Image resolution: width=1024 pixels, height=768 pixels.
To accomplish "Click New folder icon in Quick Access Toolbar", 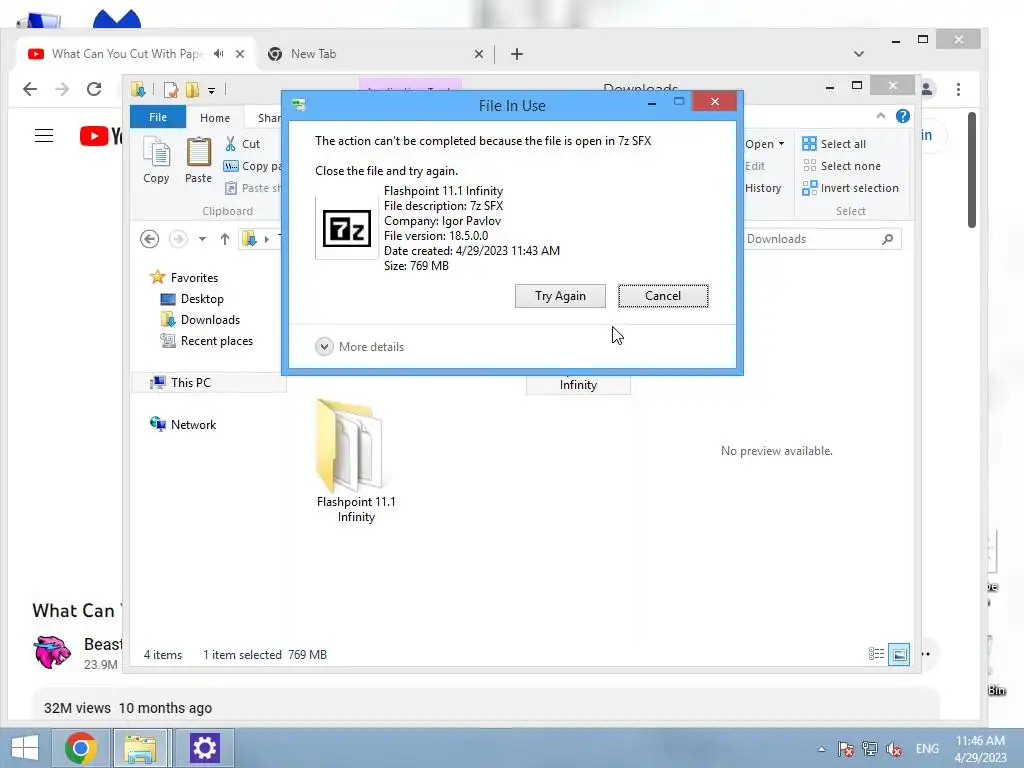I will [x=192, y=89].
